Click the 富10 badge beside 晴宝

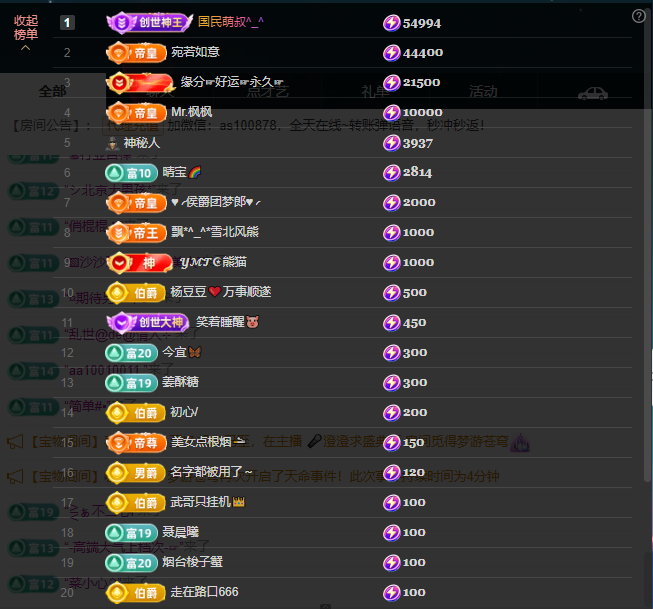131,173
